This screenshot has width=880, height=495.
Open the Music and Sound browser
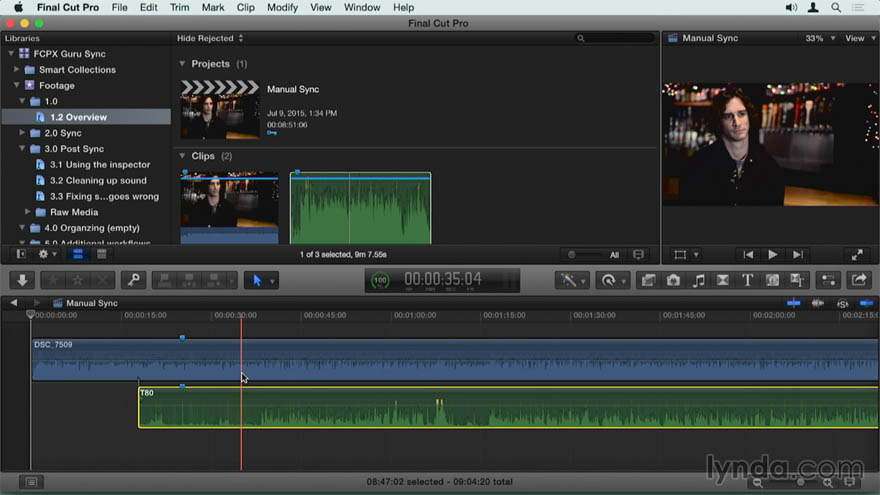(x=698, y=280)
